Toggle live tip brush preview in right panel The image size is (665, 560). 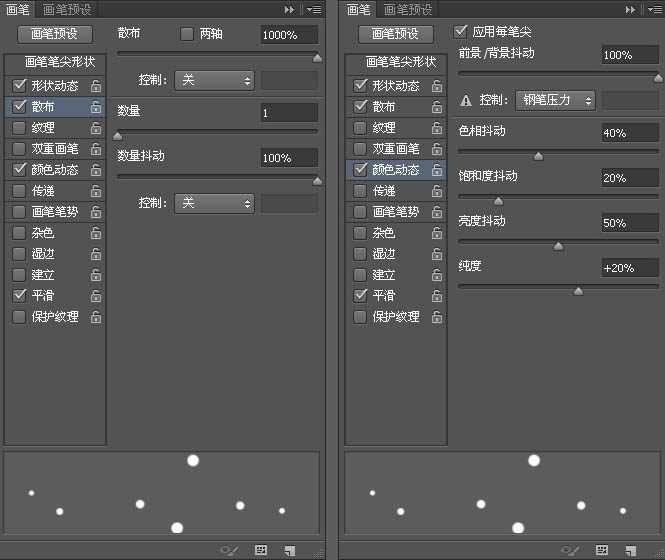tap(570, 551)
